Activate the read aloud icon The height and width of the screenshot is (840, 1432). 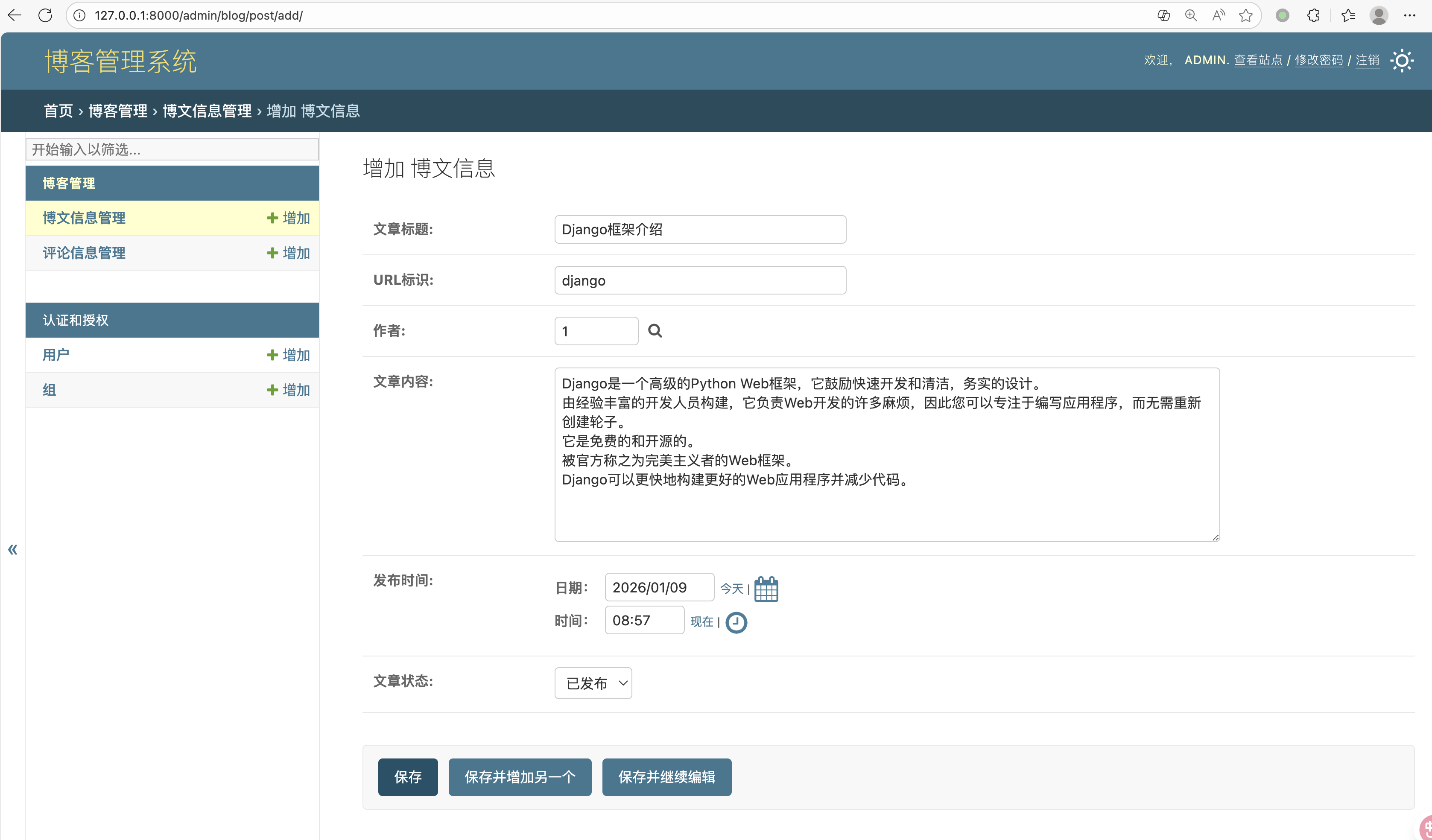1219,15
